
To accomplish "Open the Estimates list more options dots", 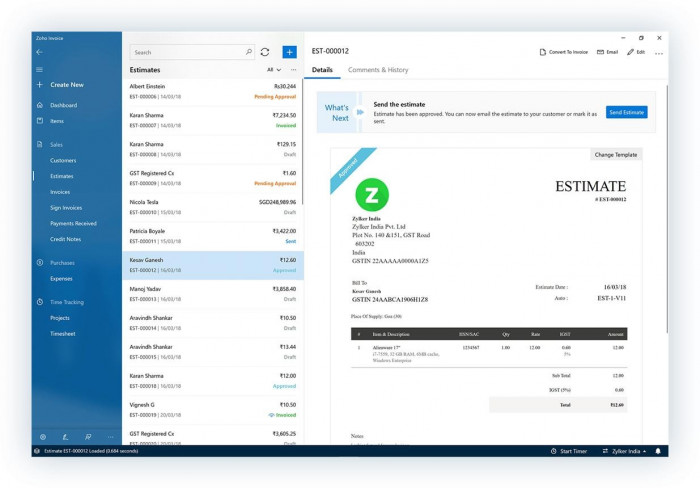I will [293, 70].
